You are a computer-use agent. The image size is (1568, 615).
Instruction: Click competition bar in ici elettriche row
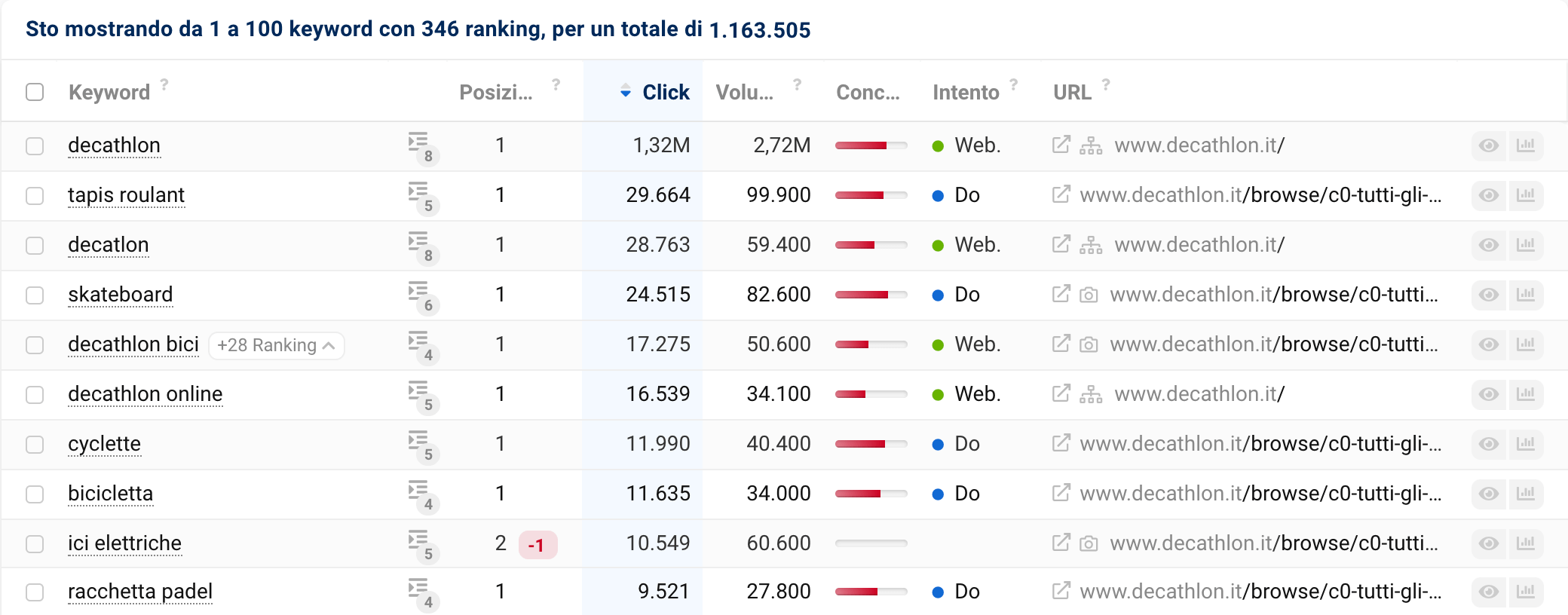pos(871,543)
